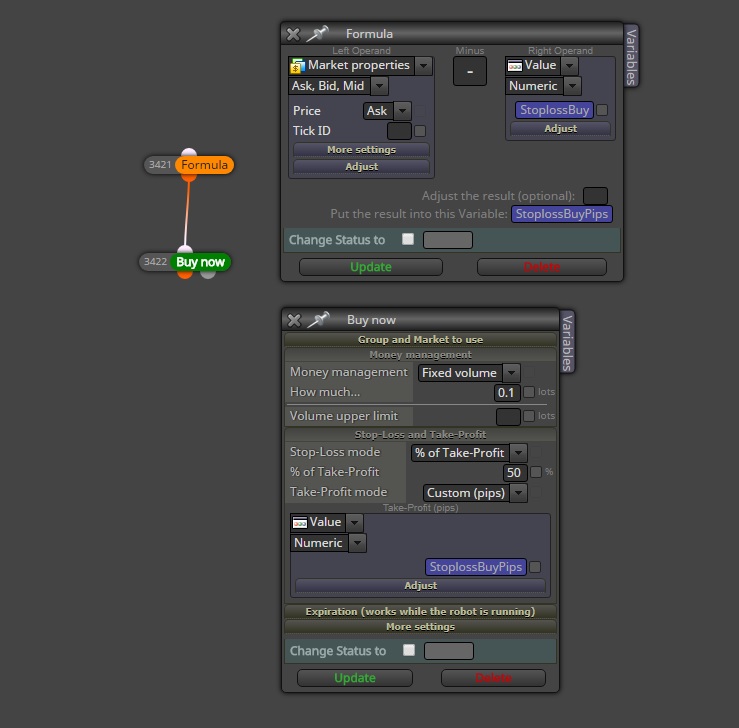Collapse the Money management section header

click(420, 355)
